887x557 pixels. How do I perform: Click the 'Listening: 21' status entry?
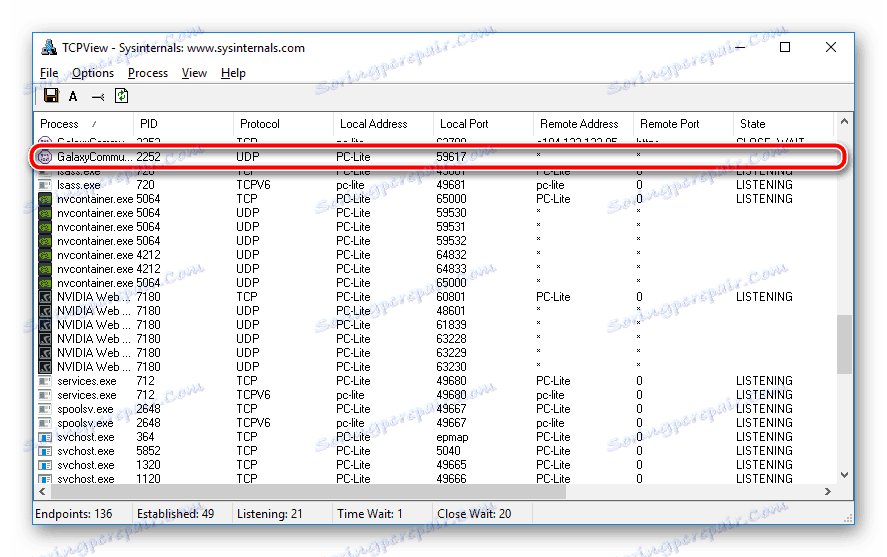(270, 514)
